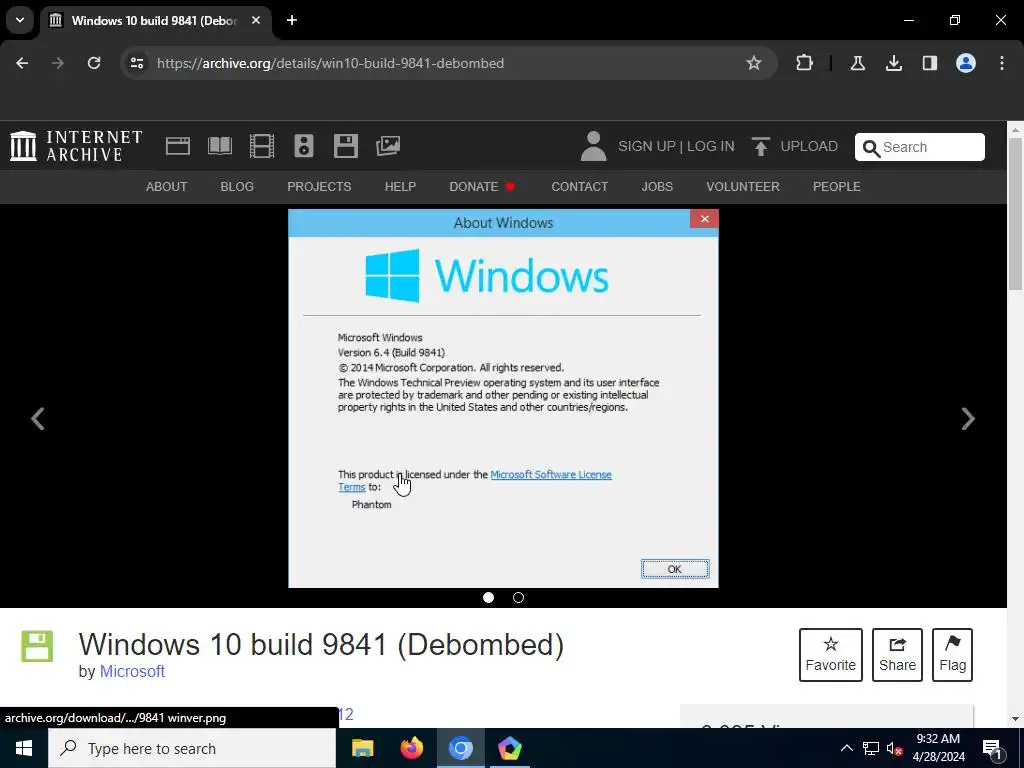Open the Video film-strip icon
Screen dimensions: 1024x768
coord(262,146)
